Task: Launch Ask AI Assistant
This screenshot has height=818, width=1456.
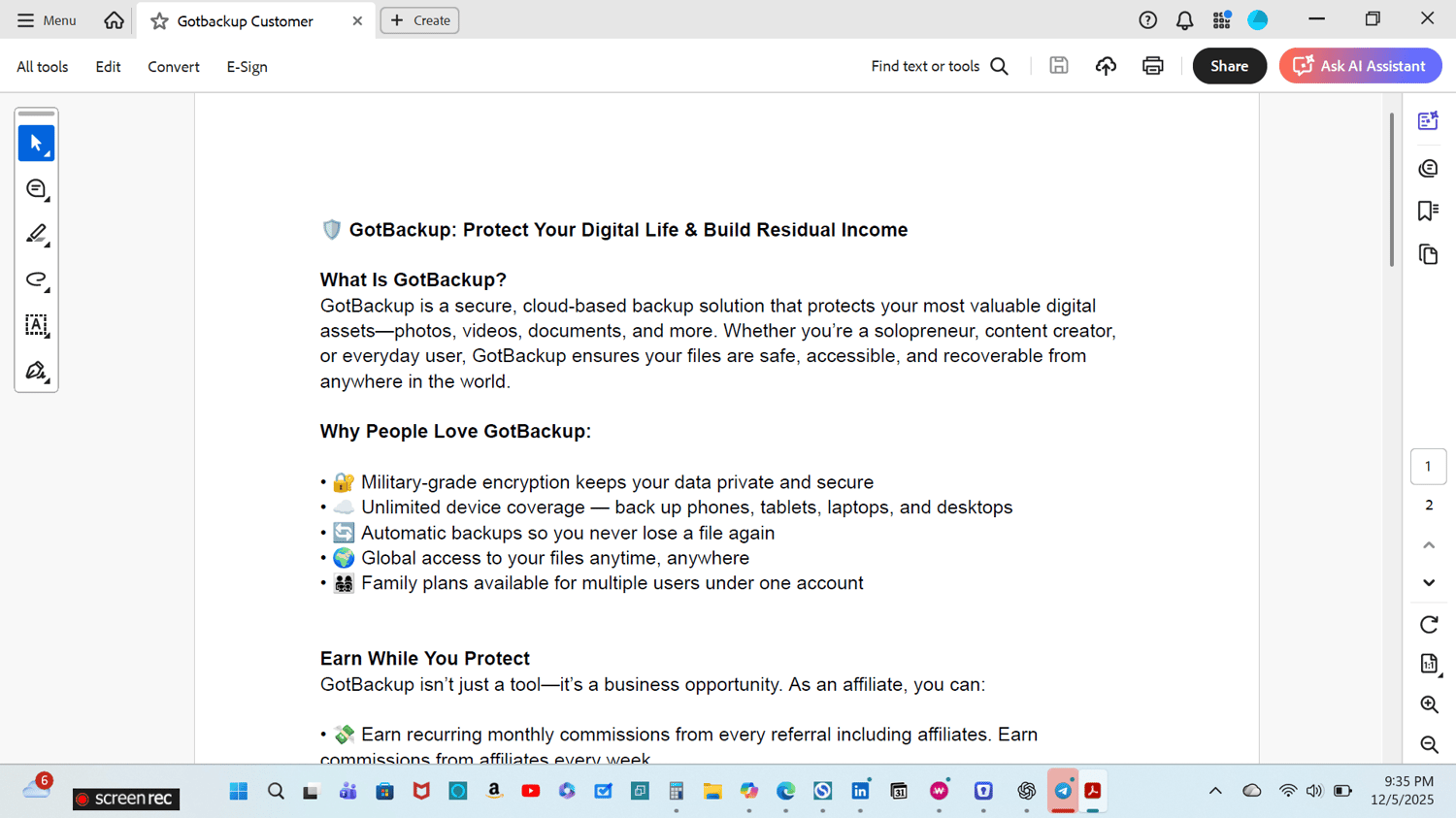Action: (1360, 66)
